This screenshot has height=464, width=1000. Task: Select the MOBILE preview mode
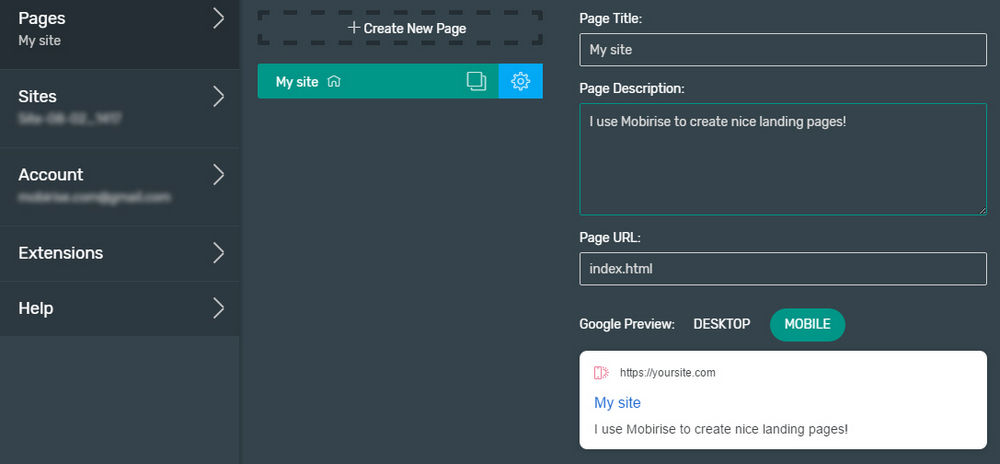[x=807, y=324]
